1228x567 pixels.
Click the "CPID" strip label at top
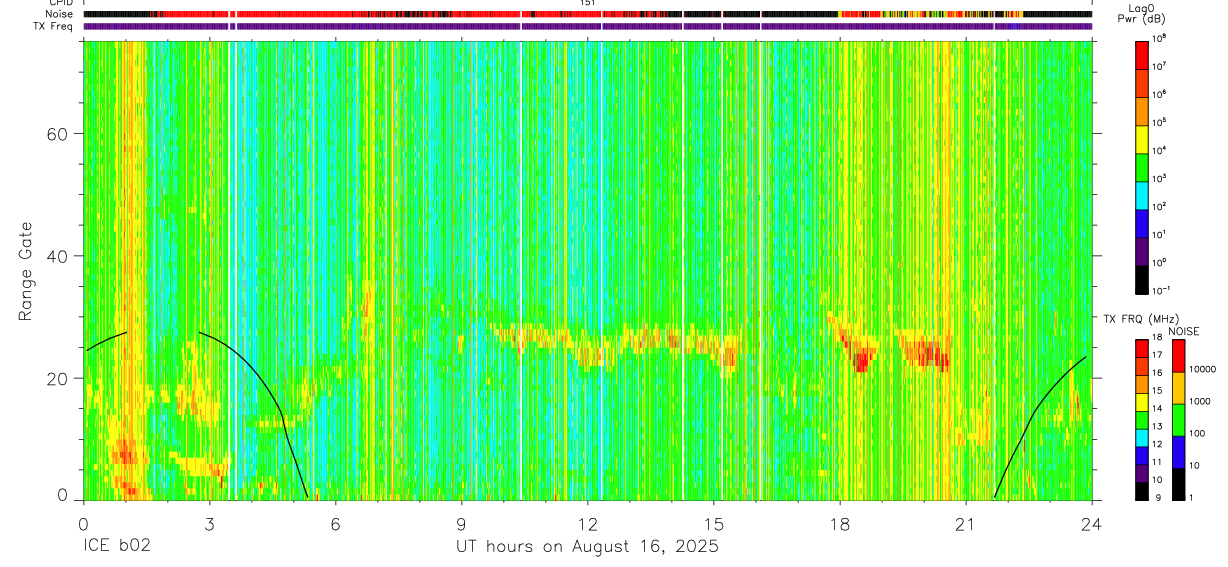click(x=61, y=3)
